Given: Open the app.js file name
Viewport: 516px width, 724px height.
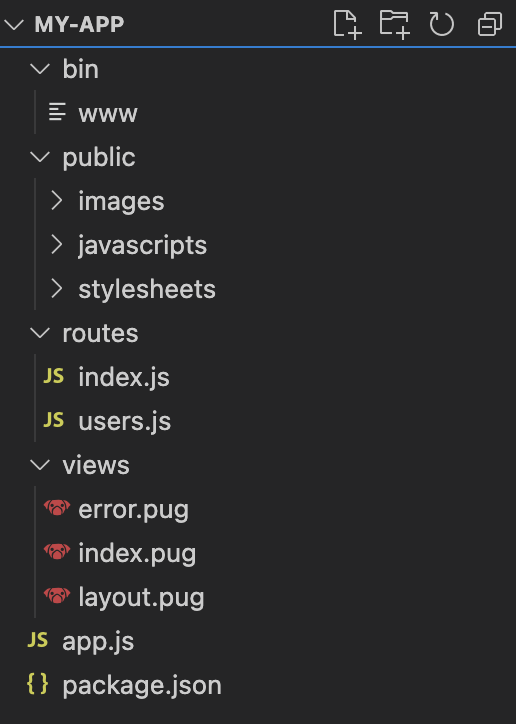Looking at the screenshot, I should tap(98, 642).
